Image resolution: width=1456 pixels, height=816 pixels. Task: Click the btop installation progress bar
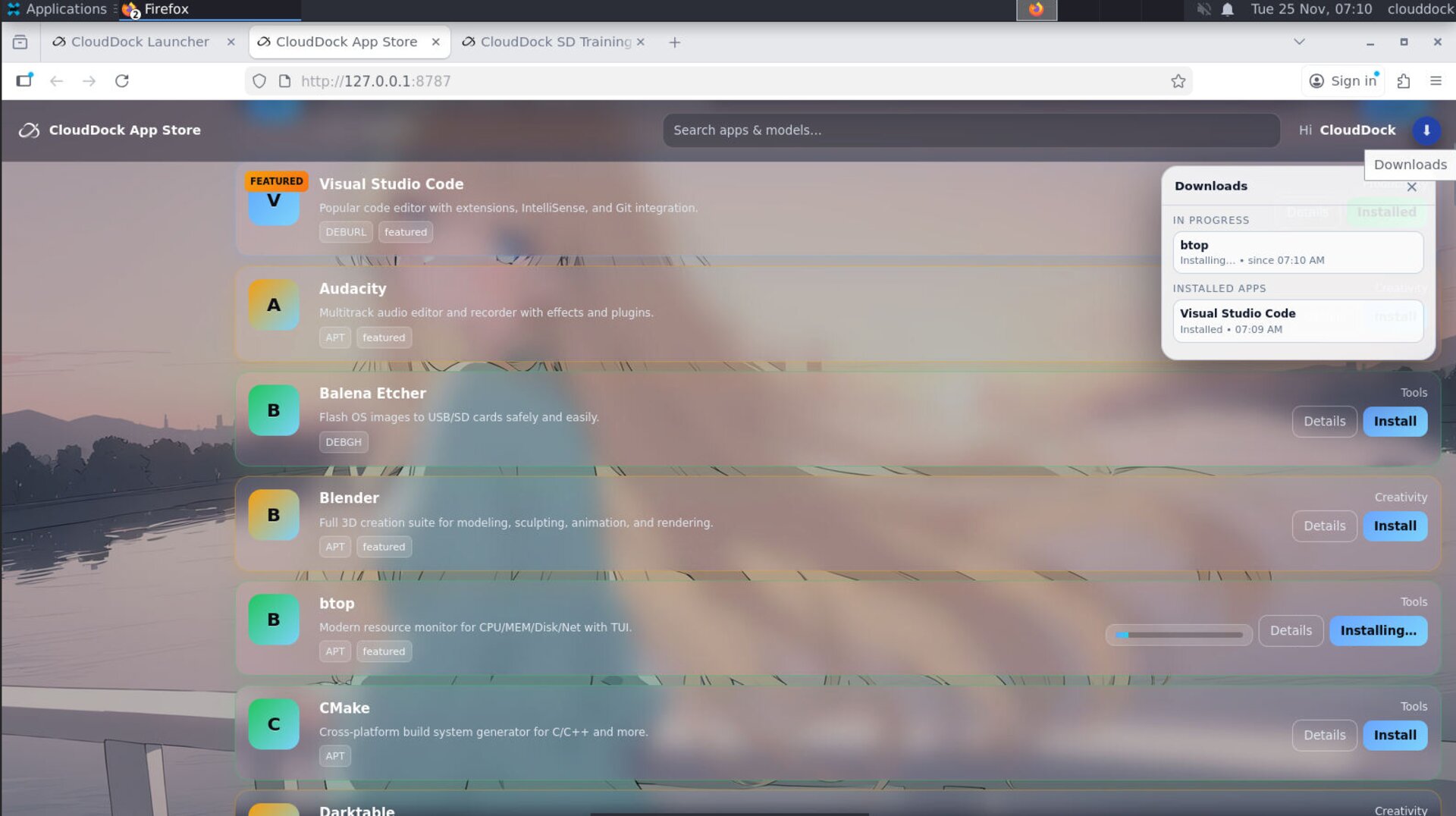point(1178,635)
